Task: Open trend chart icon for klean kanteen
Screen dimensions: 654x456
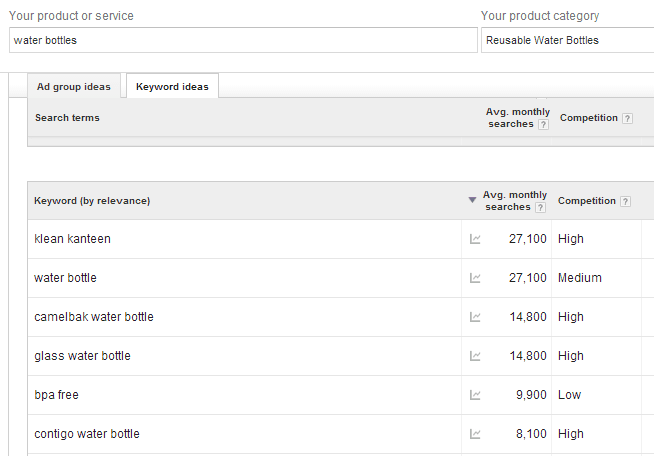Action: click(x=475, y=239)
